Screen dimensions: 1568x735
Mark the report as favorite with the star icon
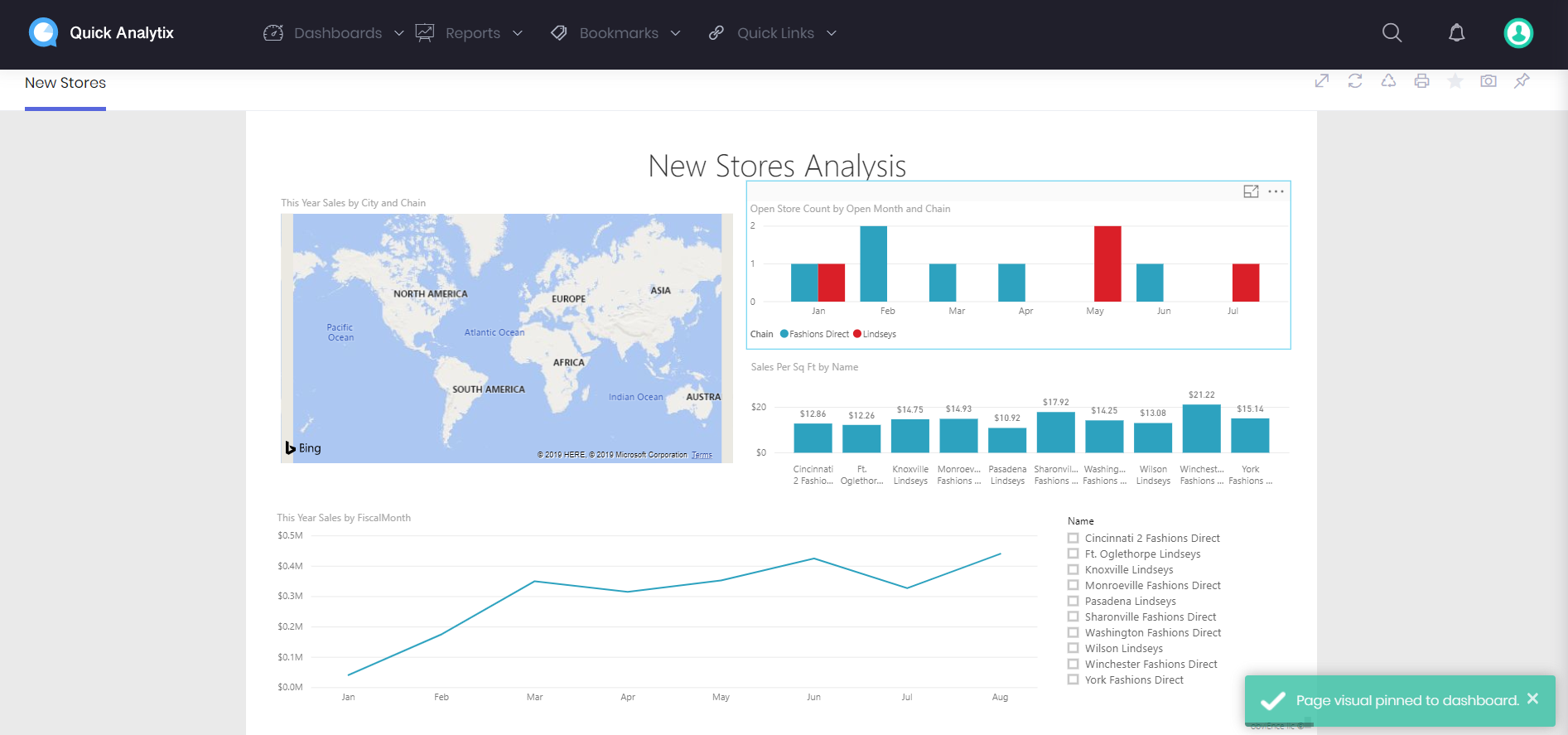point(1455,81)
